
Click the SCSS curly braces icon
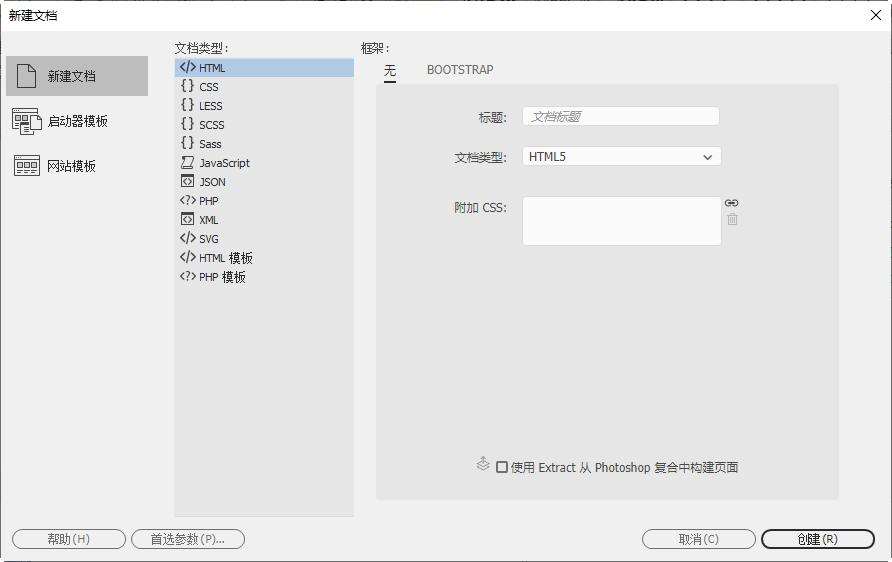pyautogui.click(x=187, y=124)
